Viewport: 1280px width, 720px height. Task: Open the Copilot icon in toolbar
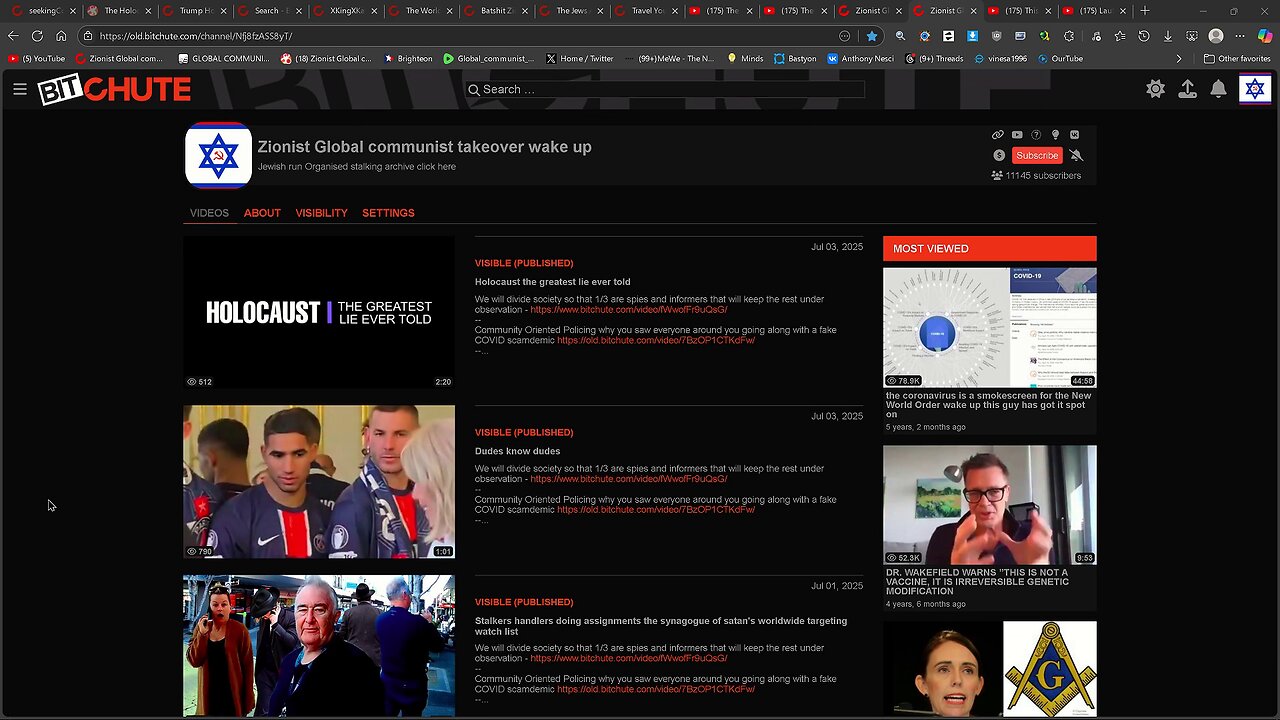coord(1266,35)
